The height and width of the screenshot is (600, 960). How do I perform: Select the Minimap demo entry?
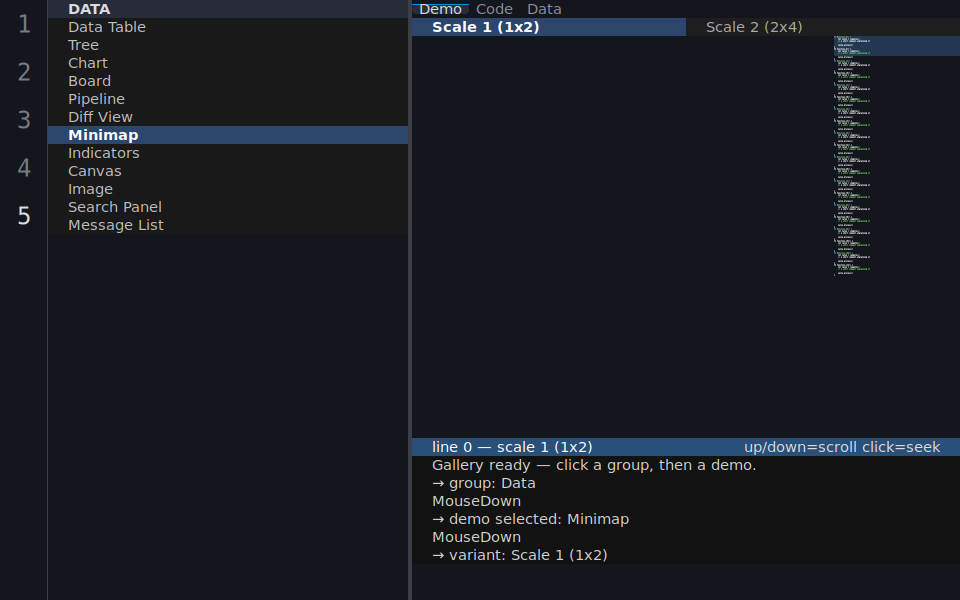[228, 135]
